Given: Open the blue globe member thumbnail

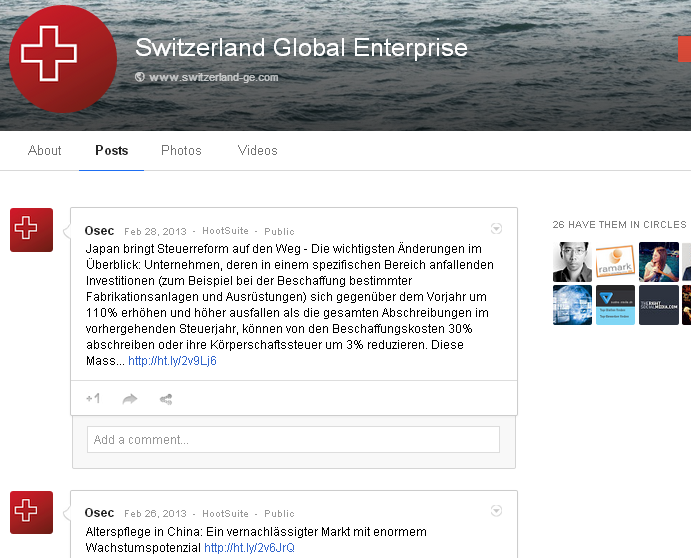Looking at the screenshot, I should (572, 305).
